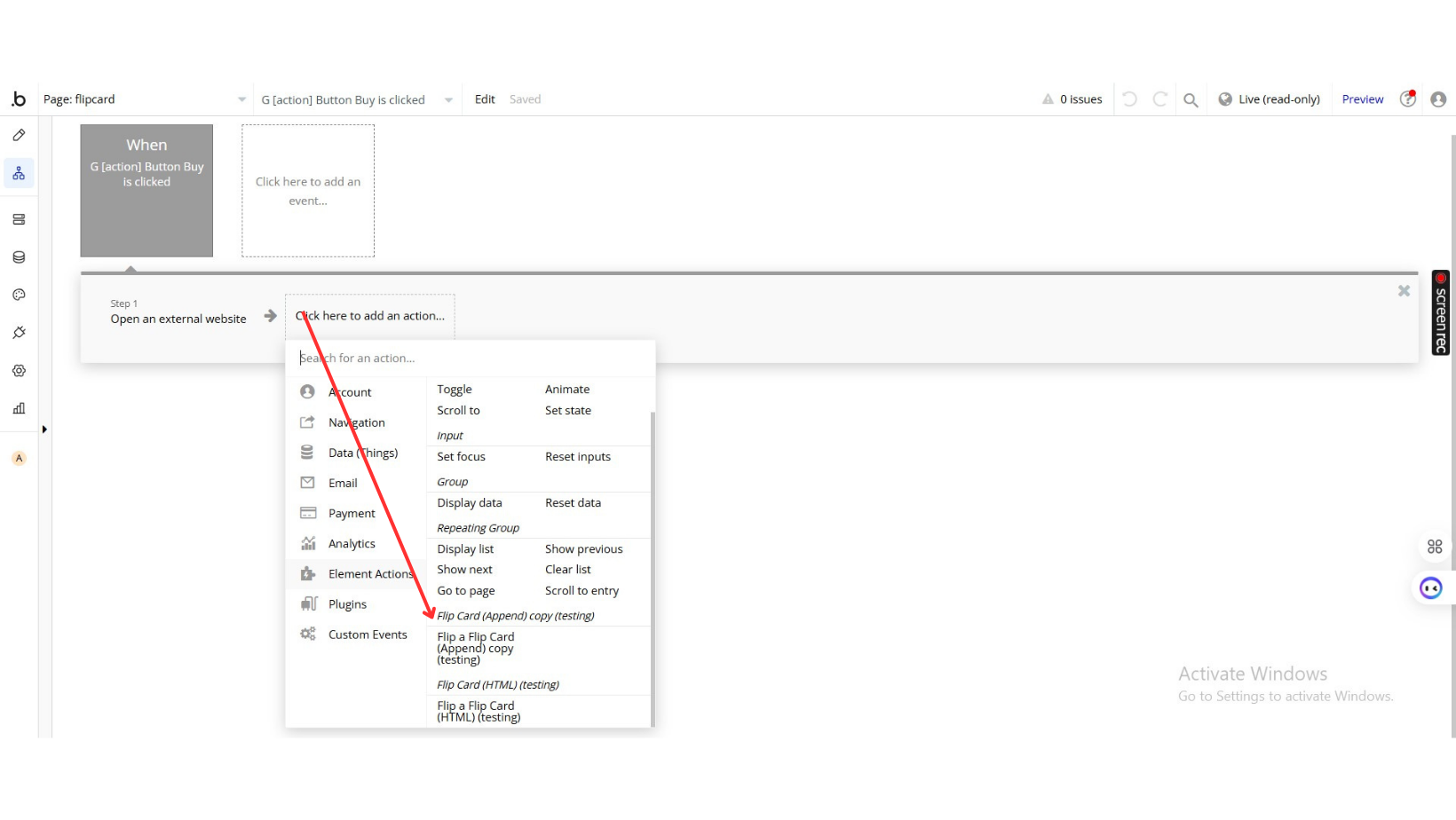Open the Design tab pencil icon
Viewport: 1456px width, 820px height.
19,135
